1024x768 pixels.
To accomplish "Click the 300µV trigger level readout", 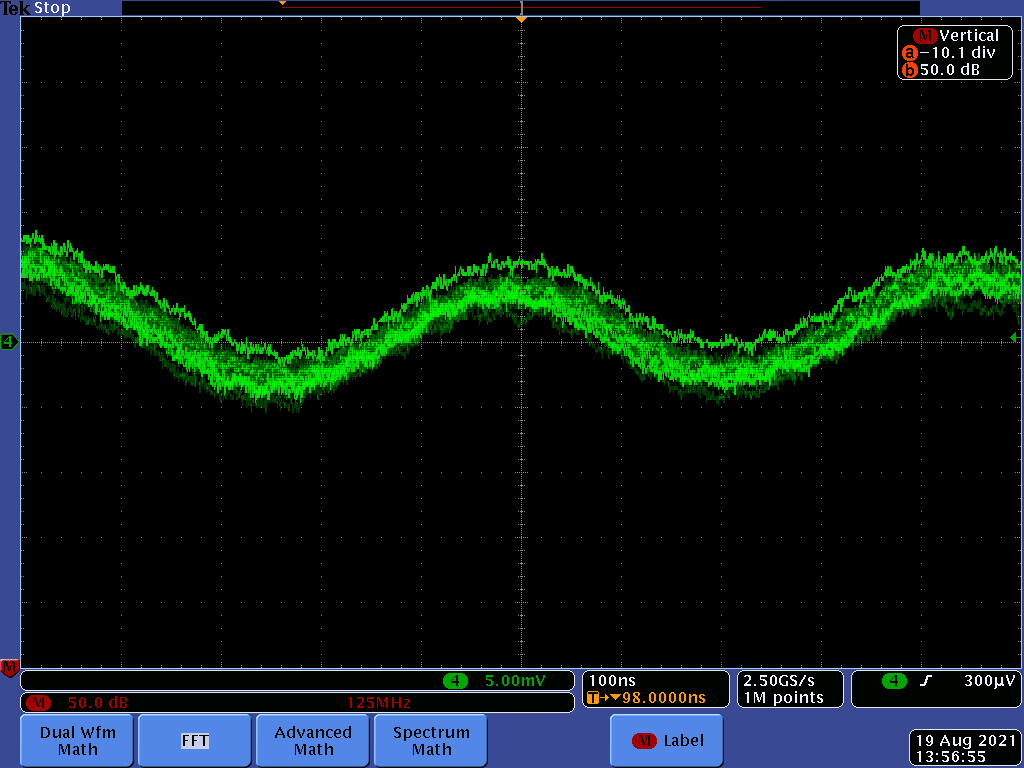I will tap(990, 681).
